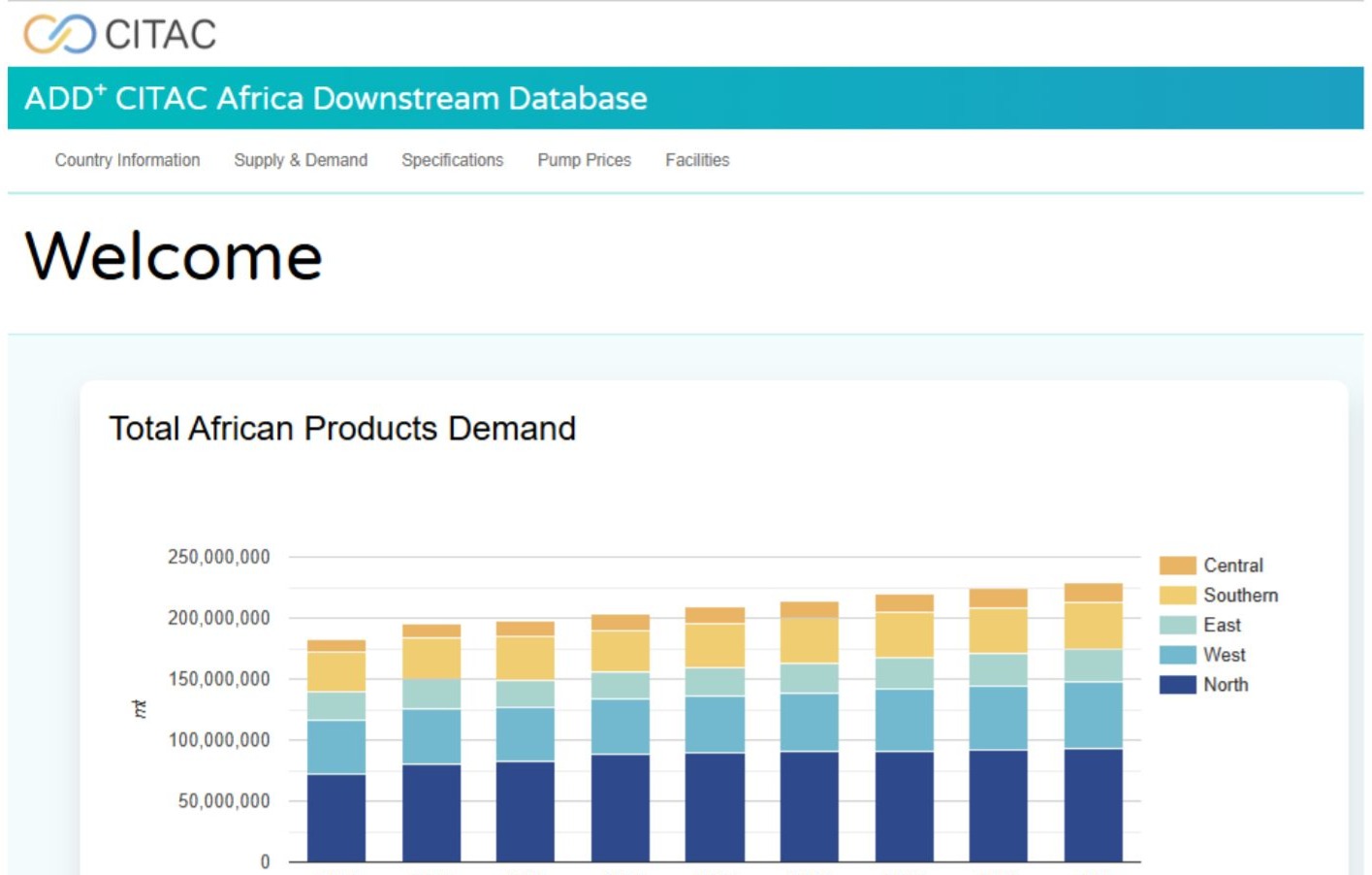Click the Welcome page heading
Screen dimensions: 1372x875
tap(174, 257)
